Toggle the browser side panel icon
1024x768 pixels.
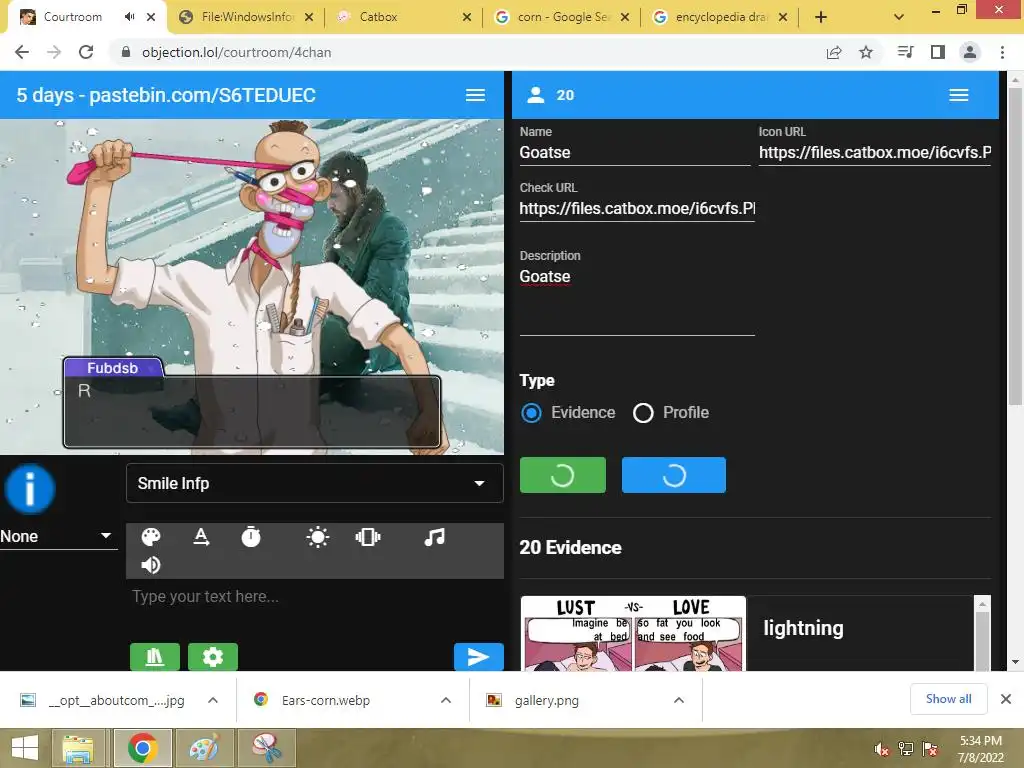938,52
